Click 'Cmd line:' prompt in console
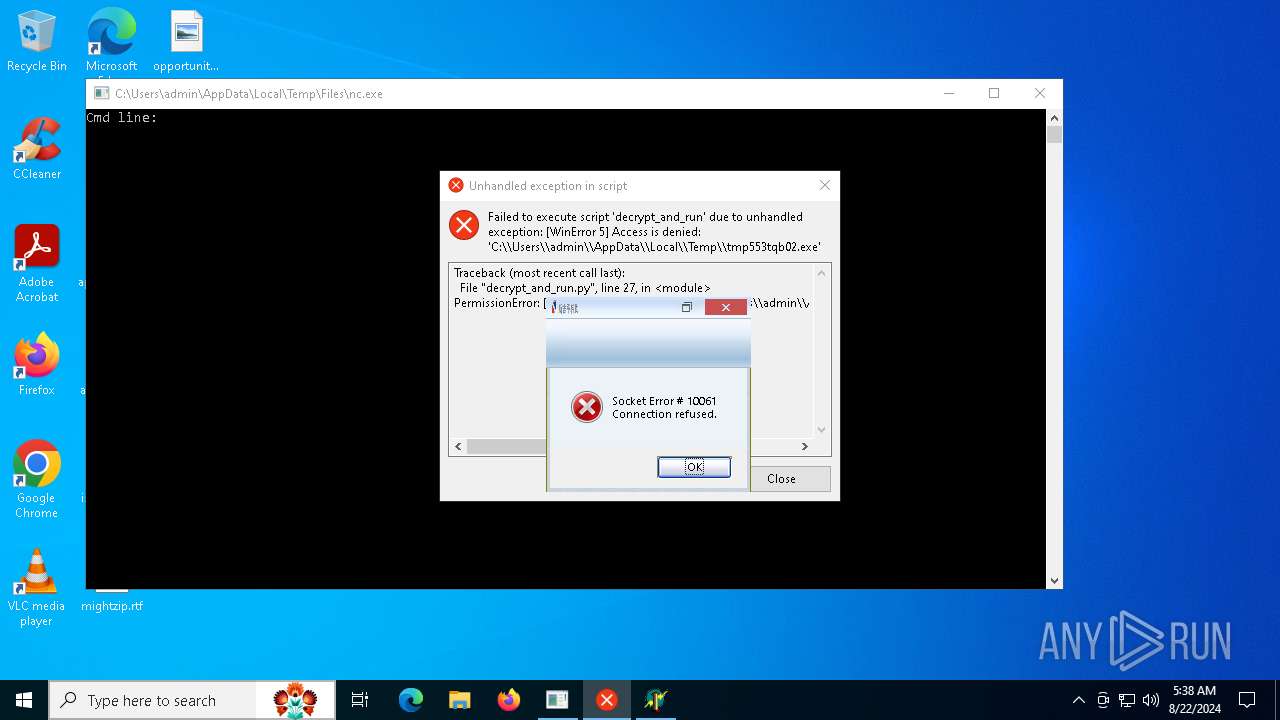 tap(122, 118)
